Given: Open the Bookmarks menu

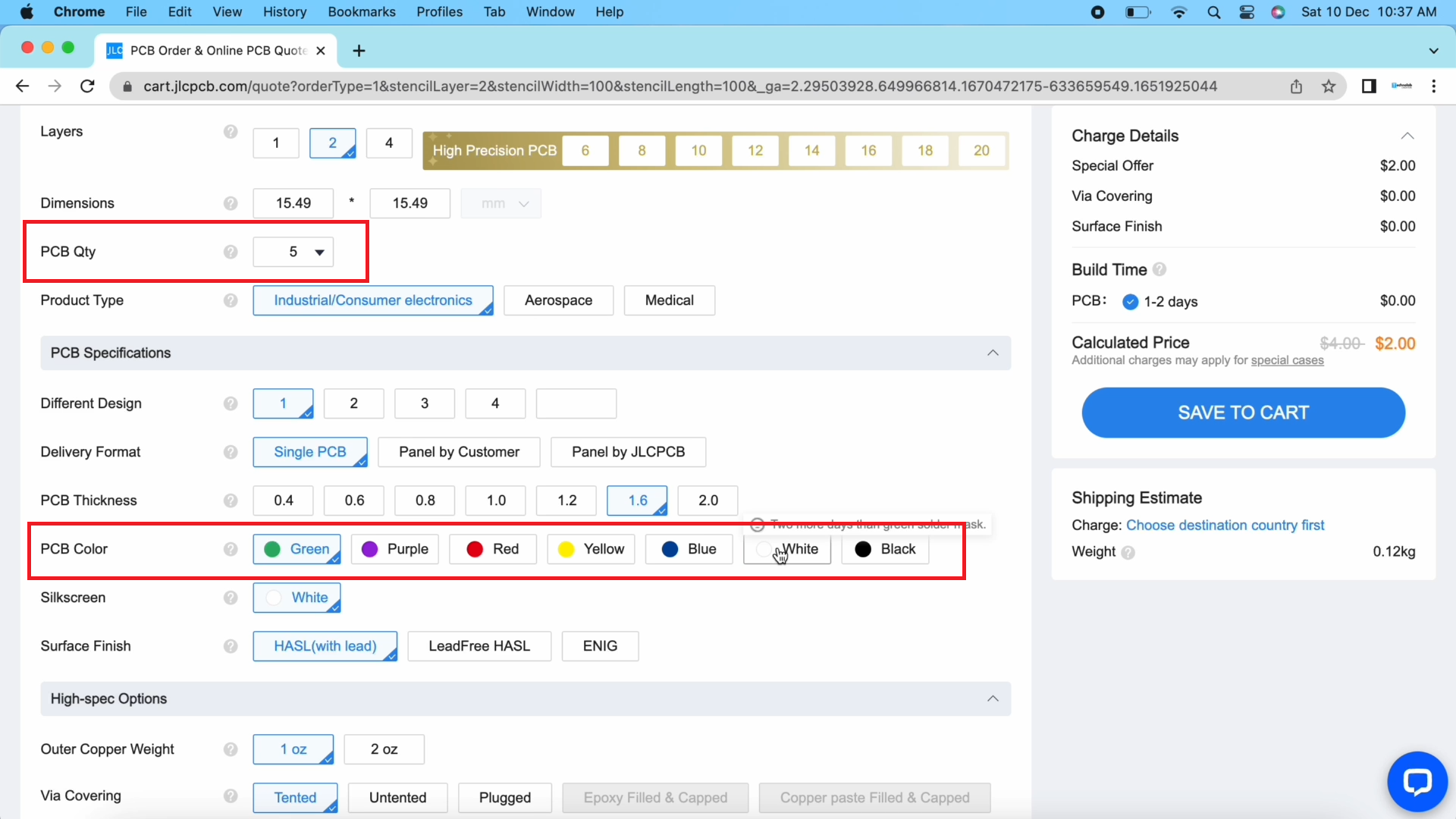Looking at the screenshot, I should (362, 12).
